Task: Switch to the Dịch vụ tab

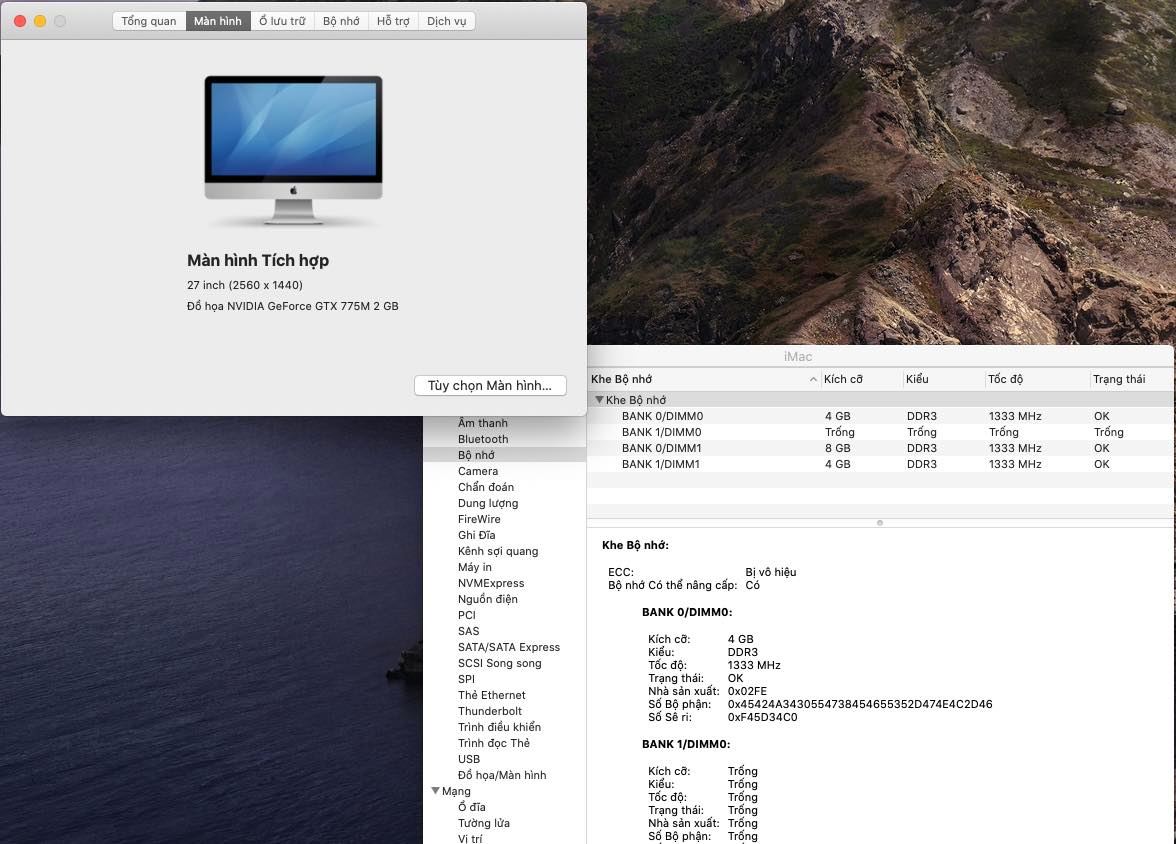Action: pyautogui.click(x=446, y=21)
